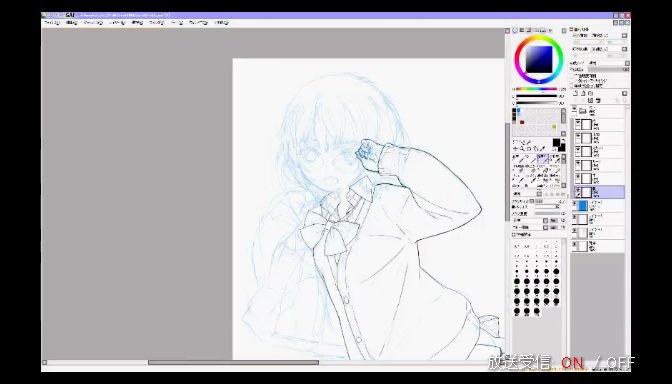Image resolution: width=672 pixels, height=384 pixels.
Task: Select the rotate canvas tool
Action: [529, 148]
